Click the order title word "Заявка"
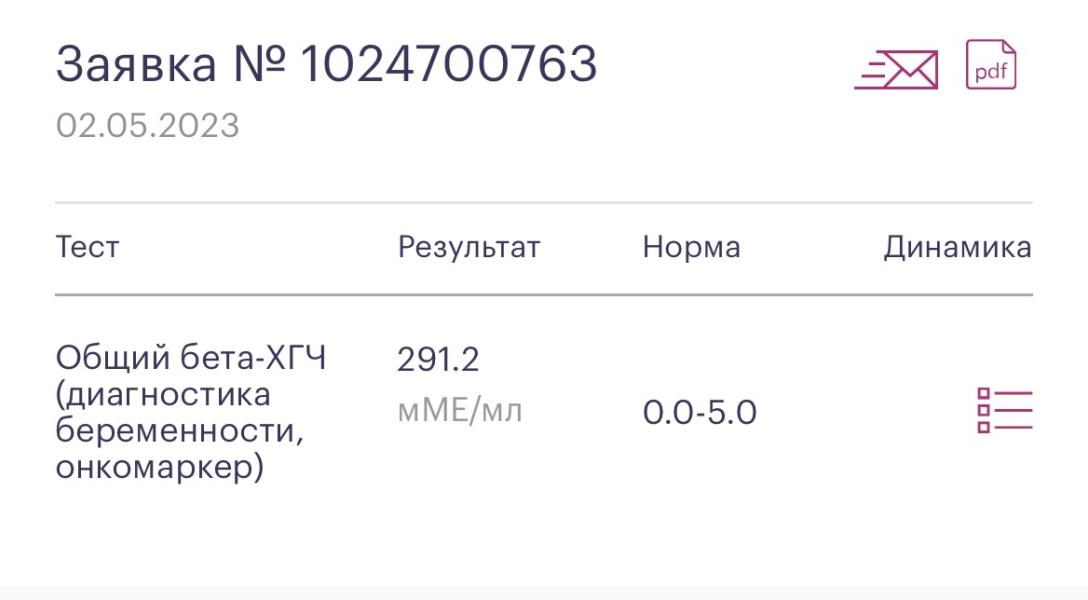Screen dimensions: 1088x600 (135, 65)
